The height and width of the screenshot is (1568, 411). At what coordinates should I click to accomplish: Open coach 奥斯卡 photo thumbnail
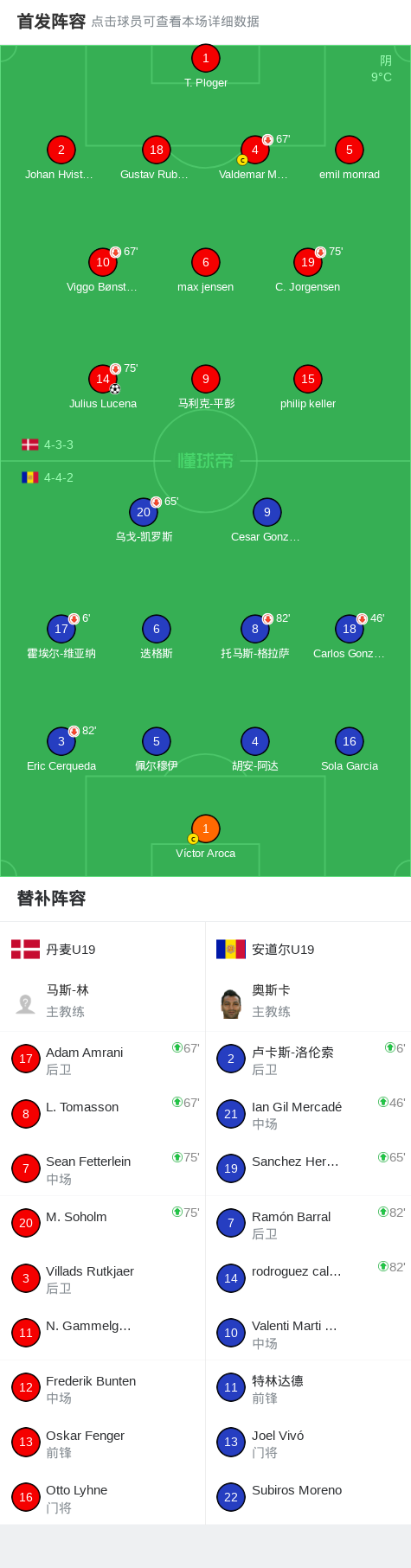pos(231,1003)
